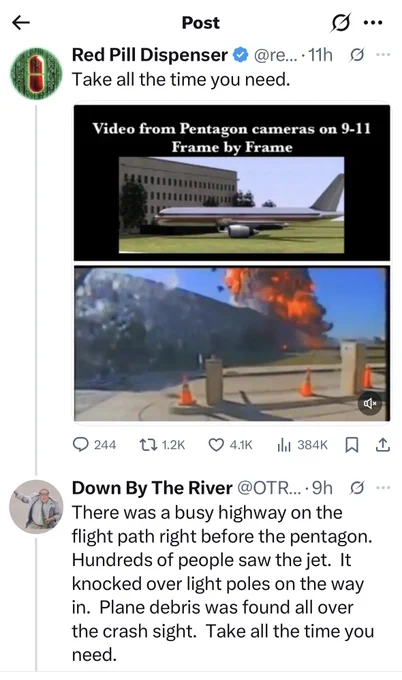Open Down By The River avatar
This screenshot has width=402, height=680.
(x=36, y=507)
